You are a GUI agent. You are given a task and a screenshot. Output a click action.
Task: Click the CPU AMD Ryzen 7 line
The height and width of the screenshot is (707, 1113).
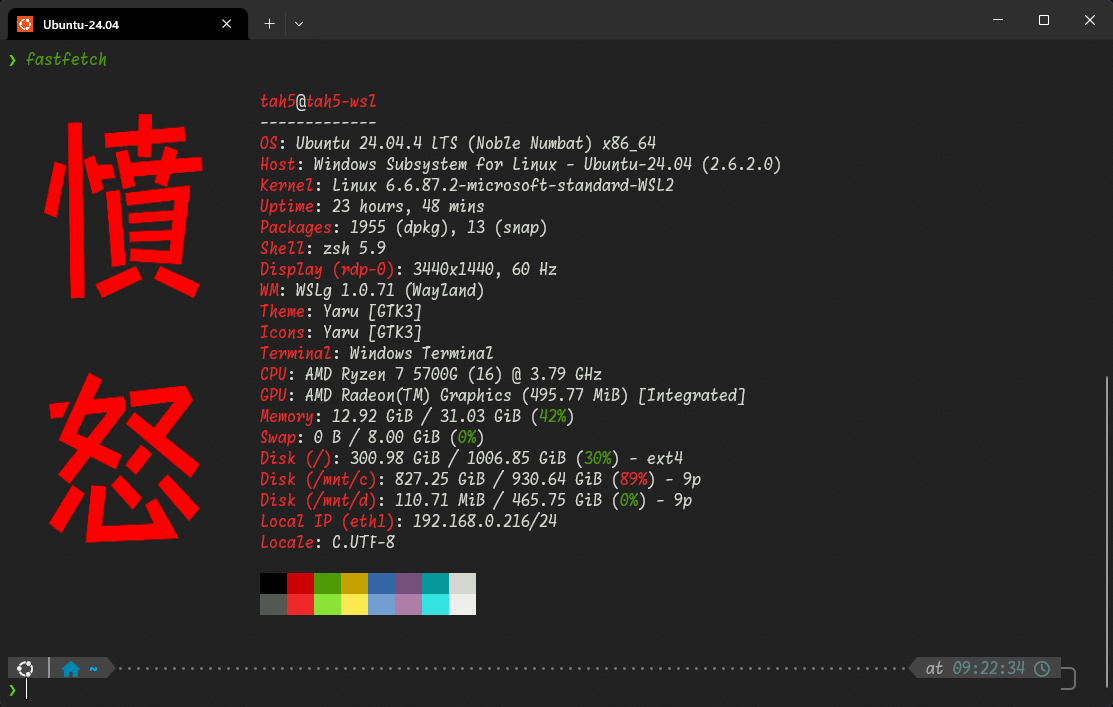tap(431, 374)
